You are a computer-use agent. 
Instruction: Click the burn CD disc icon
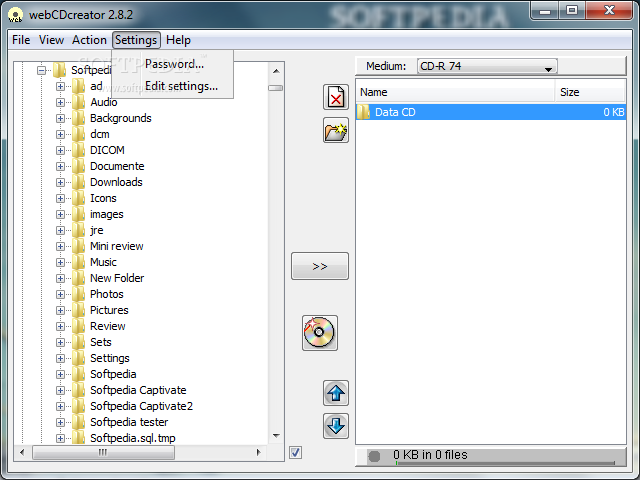point(320,333)
